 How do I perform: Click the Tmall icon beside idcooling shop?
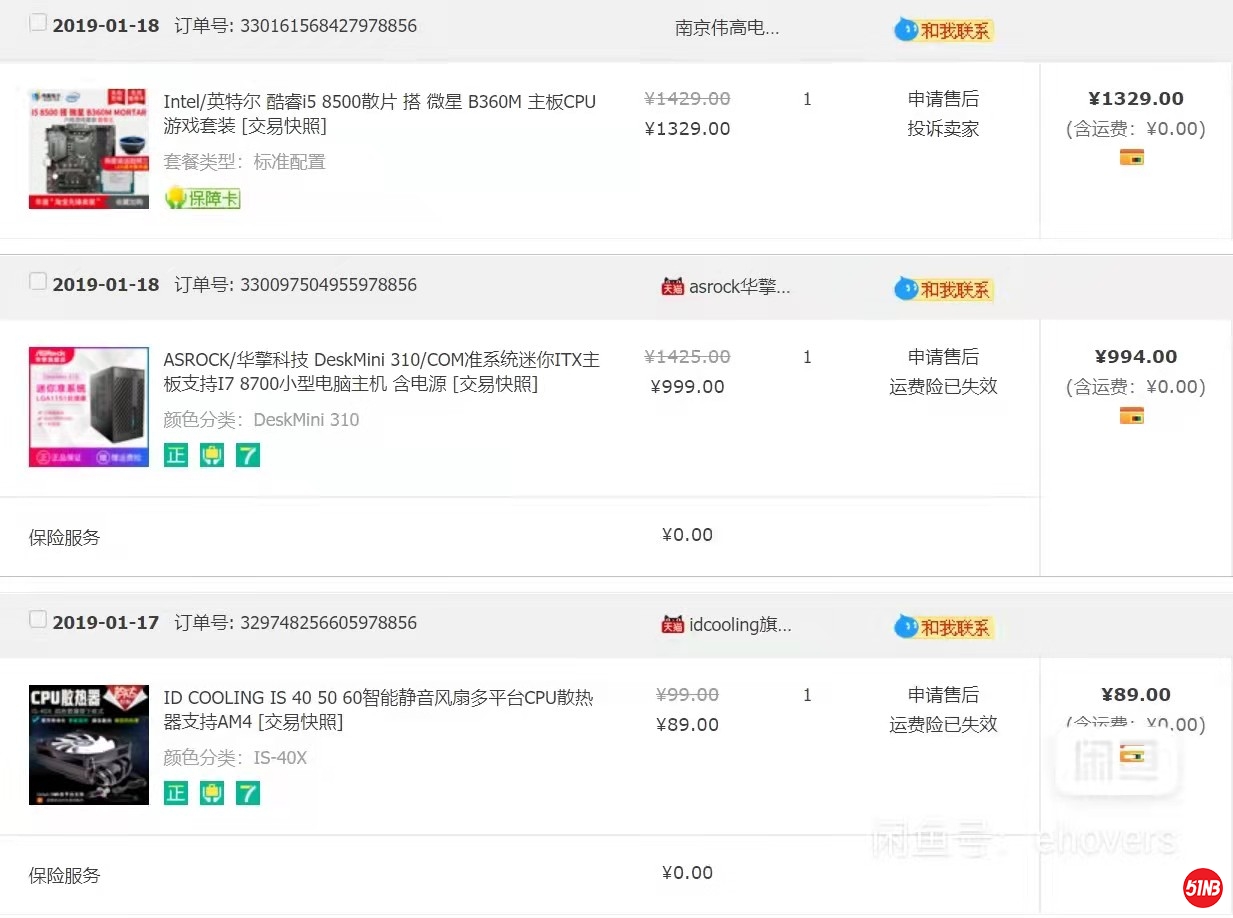coord(672,625)
